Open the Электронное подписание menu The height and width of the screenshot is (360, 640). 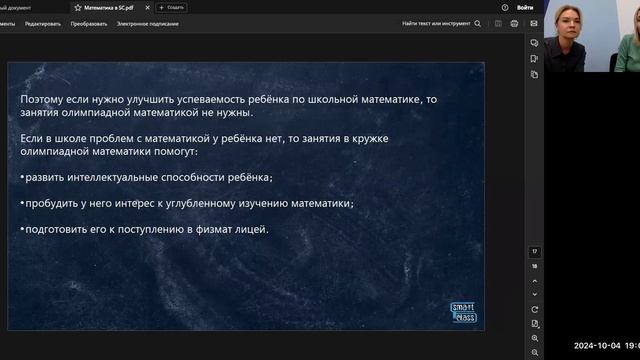[x=148, y=24]
